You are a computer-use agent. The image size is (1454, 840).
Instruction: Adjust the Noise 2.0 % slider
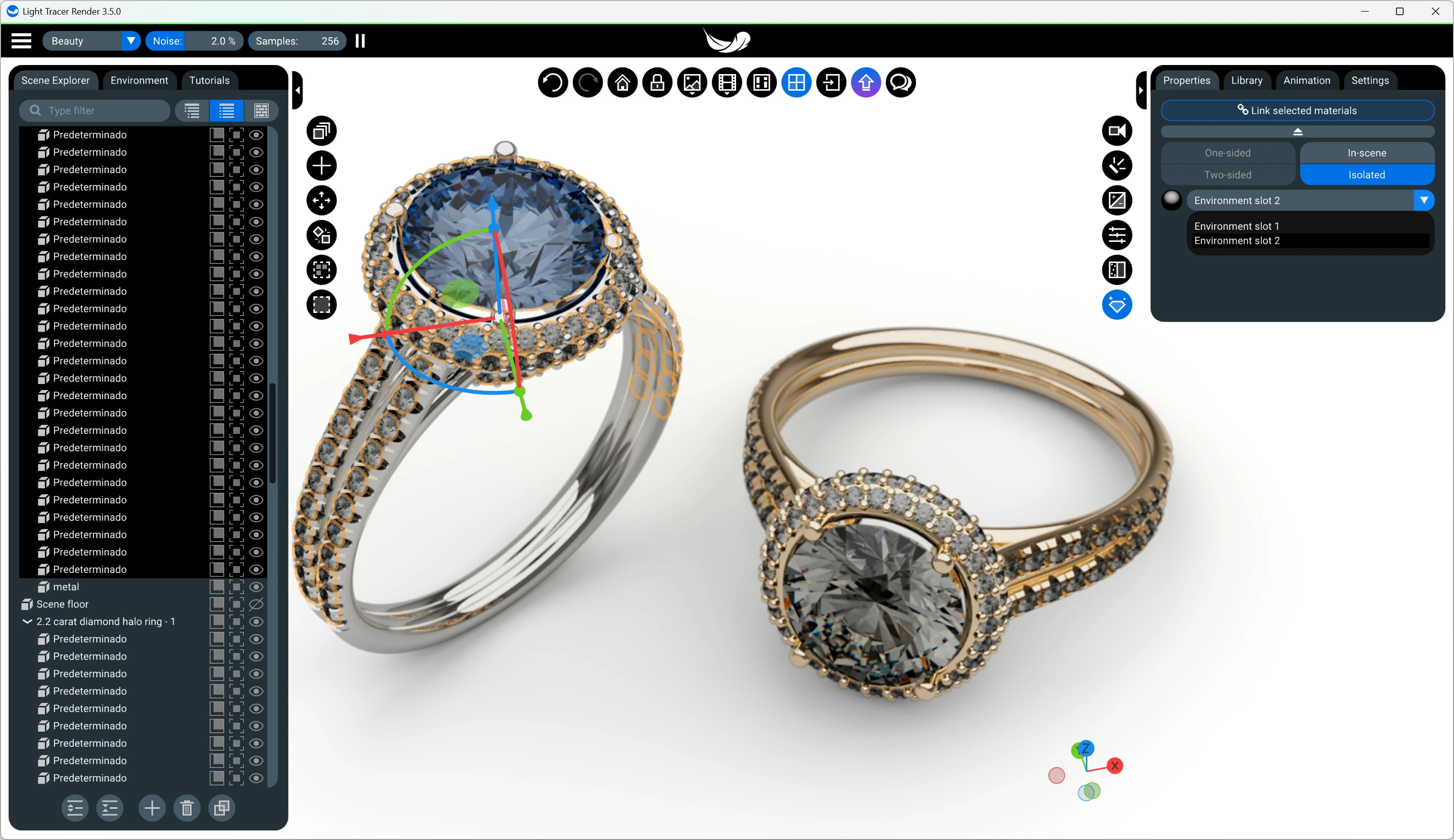click(x=195, y=41)
